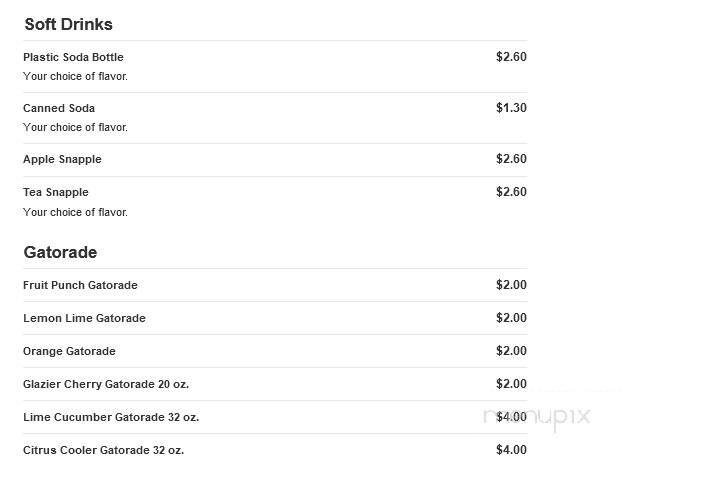This screenshot has width=716, height=499.
Task: Click the Soft Drinks section heading
Action: [x=68, y=24]
